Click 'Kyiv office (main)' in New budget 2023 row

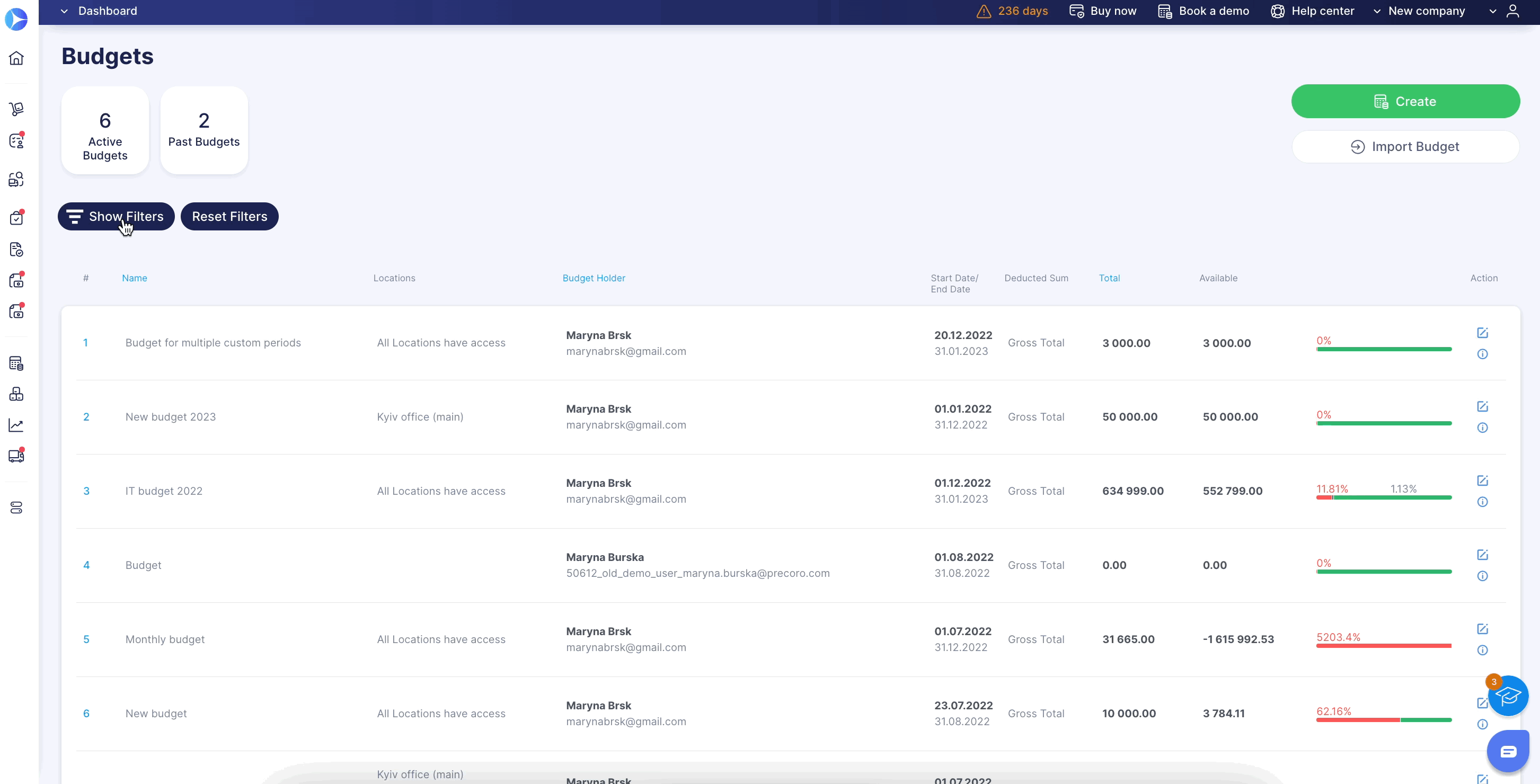(420, 417)
